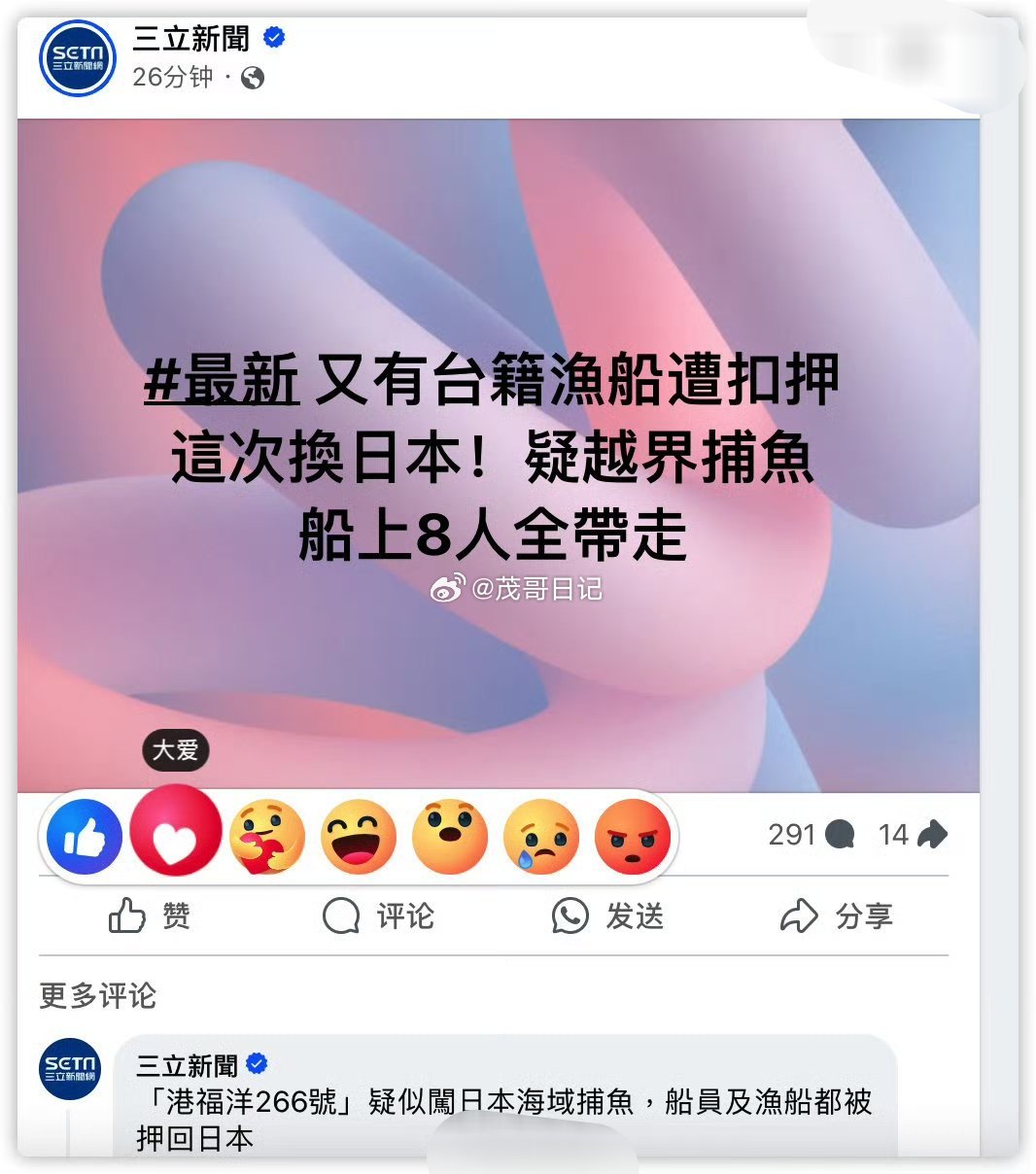The height and width of the screenshot is (1174, 1036).
Task: View the 291 comments count
Action: [812, 835]
